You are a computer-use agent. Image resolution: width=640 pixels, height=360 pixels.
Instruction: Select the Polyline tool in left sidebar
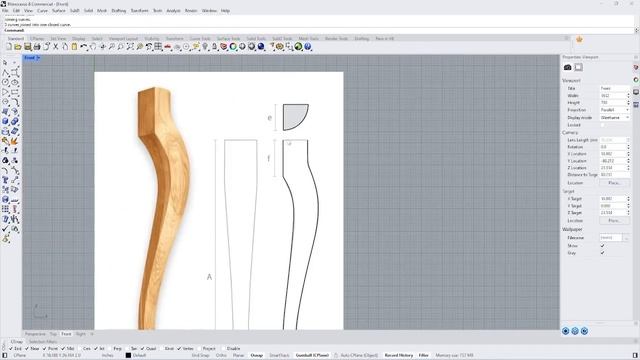(x=5, y=73)
